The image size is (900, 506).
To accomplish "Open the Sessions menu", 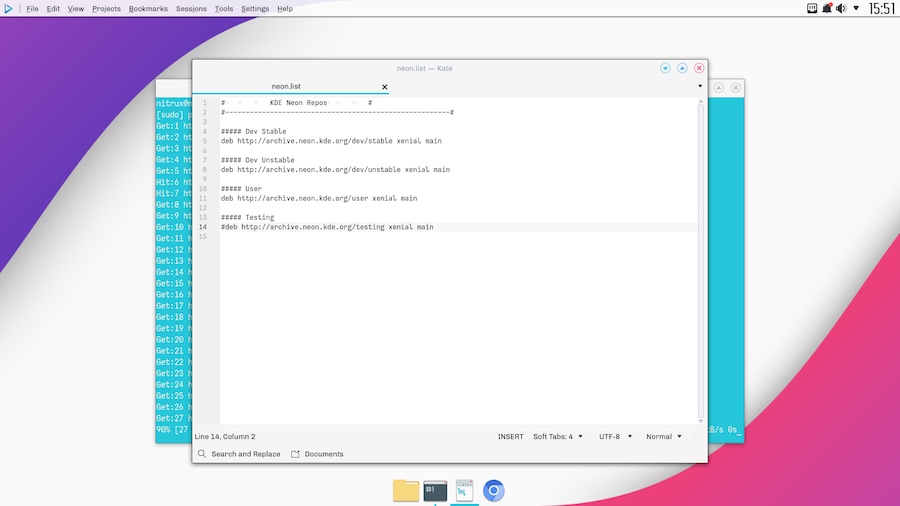I will tap(191, 9).
